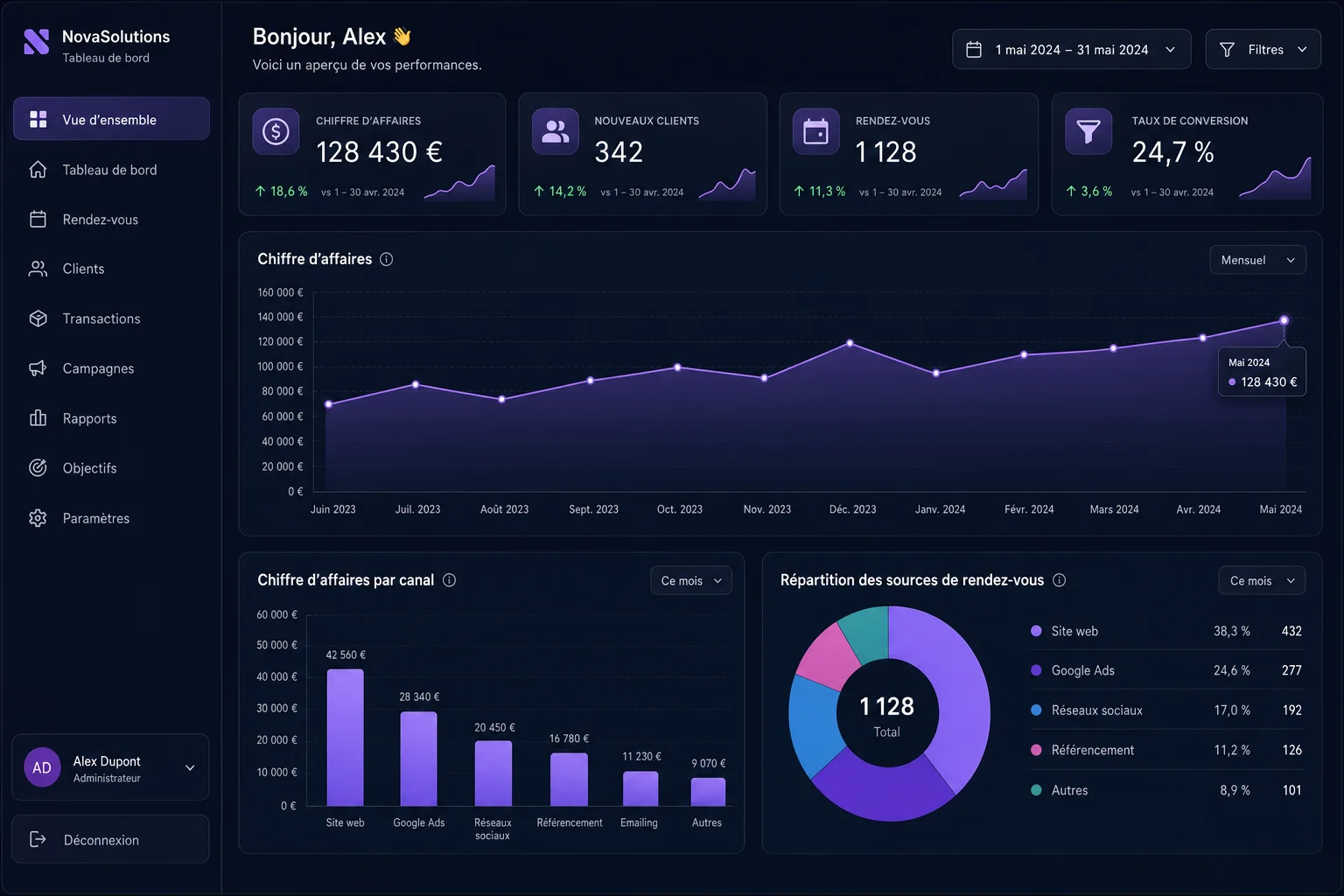Click the calendar icon in date range picker
1344x896 pixels.
(x=974, y=50)
